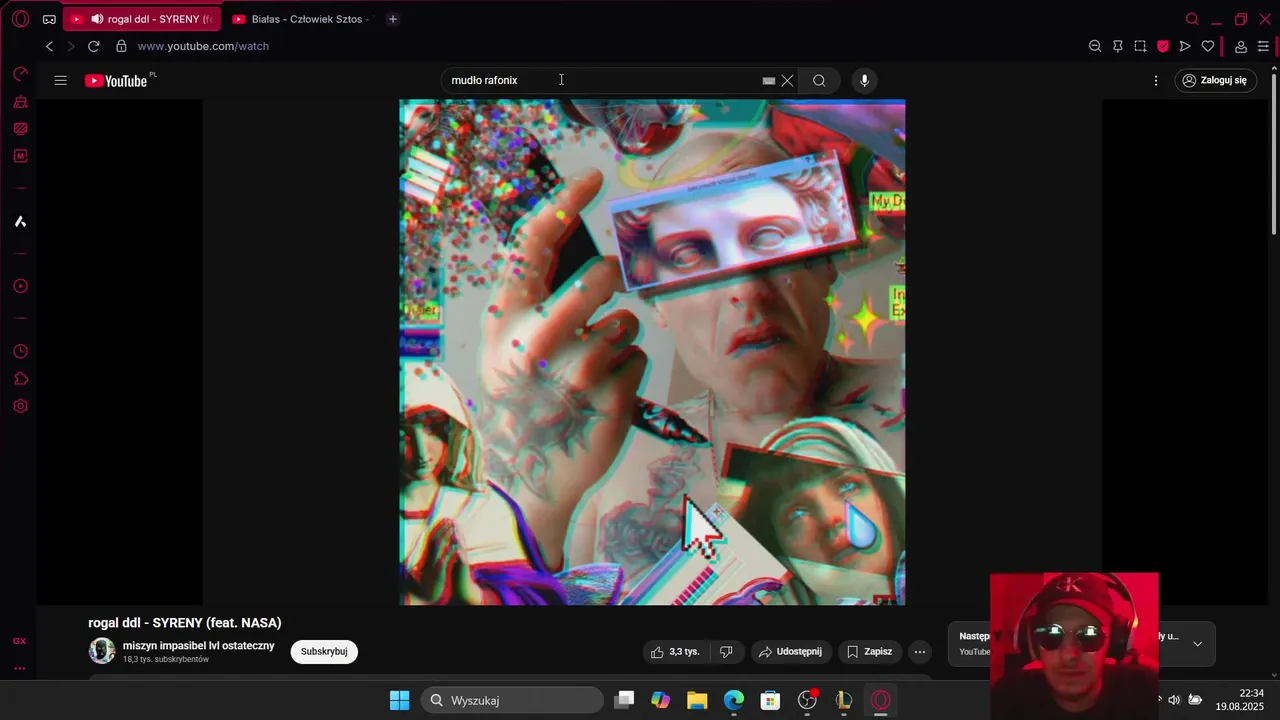Open Opera tab search magnifier

coord(1192,19)
